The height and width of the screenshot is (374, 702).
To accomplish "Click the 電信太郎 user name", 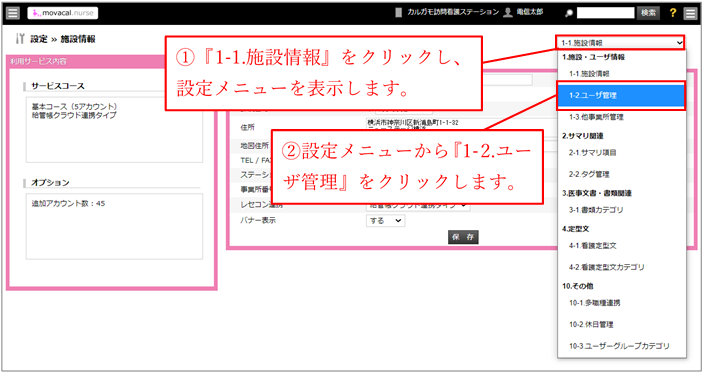I will click(530, 13).
